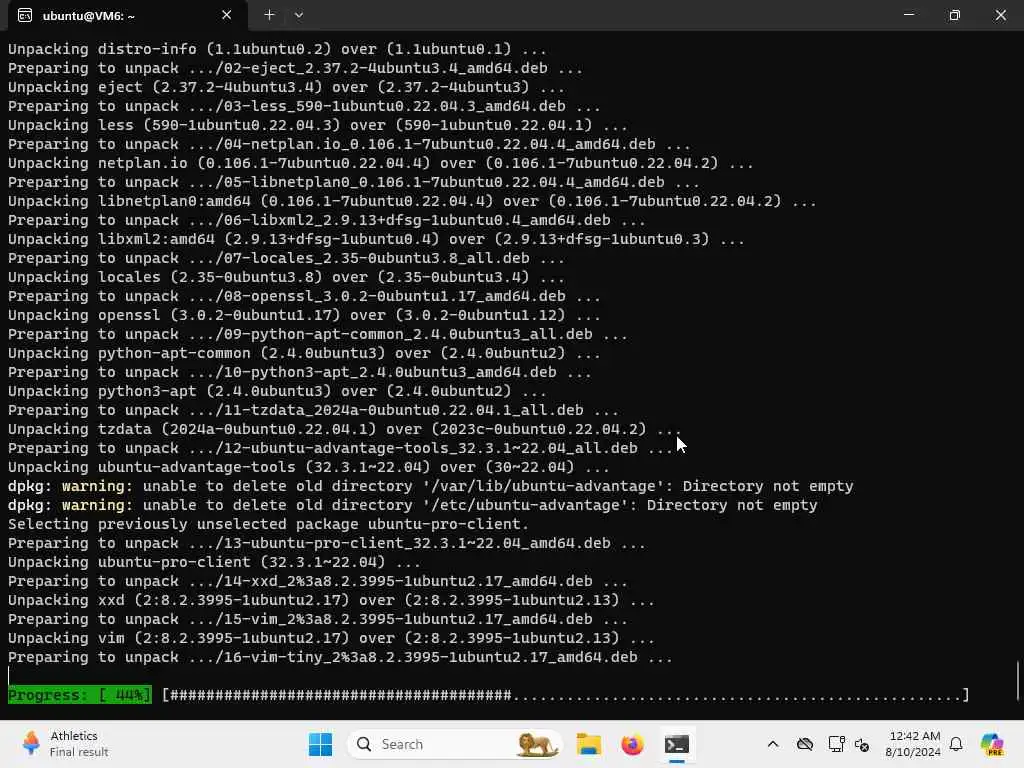Click the lion search highlight icon

pyautogui.click(x=537, y=744)
